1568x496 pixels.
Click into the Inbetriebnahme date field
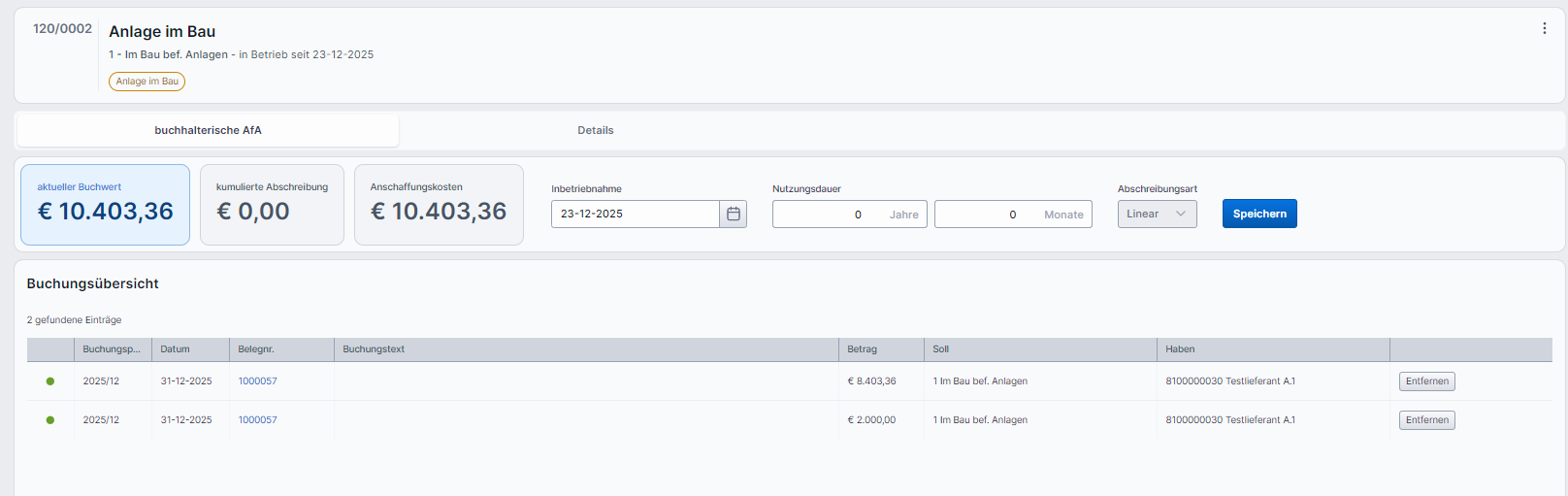(635, 214)
